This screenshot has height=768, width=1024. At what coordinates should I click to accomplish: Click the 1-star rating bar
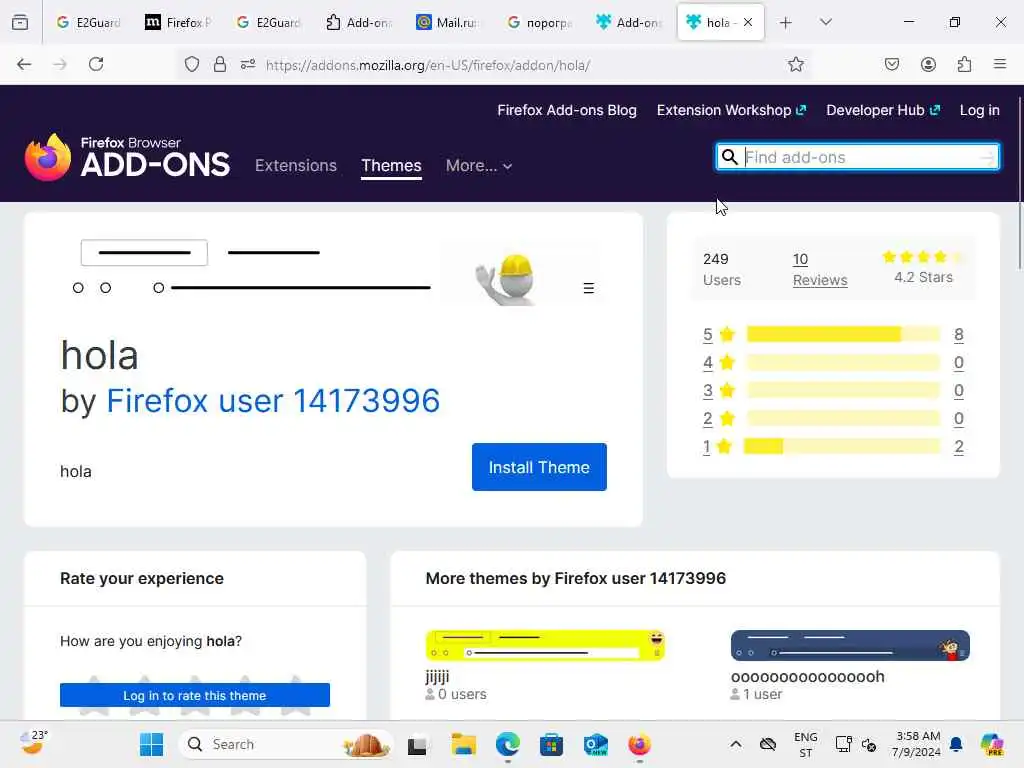[842, 447]
